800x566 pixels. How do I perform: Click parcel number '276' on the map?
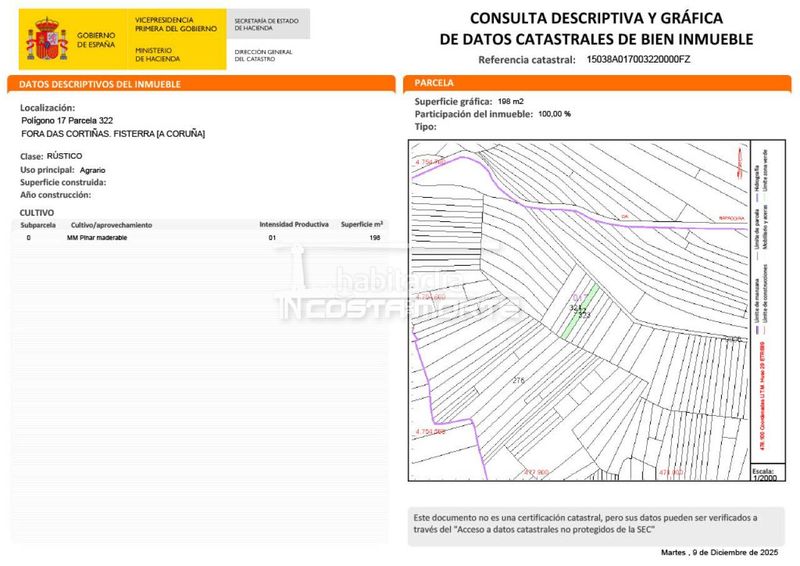tap(518, 380)
